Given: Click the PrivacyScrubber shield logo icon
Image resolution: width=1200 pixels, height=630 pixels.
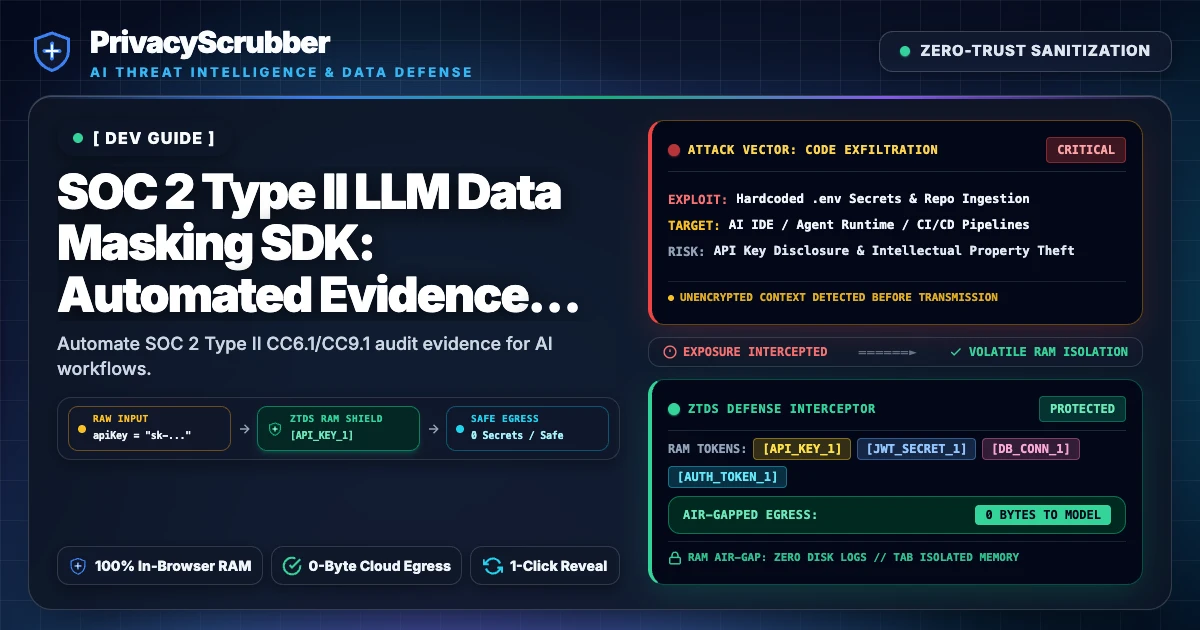Looking at the screenshot, I should (51, 51).
